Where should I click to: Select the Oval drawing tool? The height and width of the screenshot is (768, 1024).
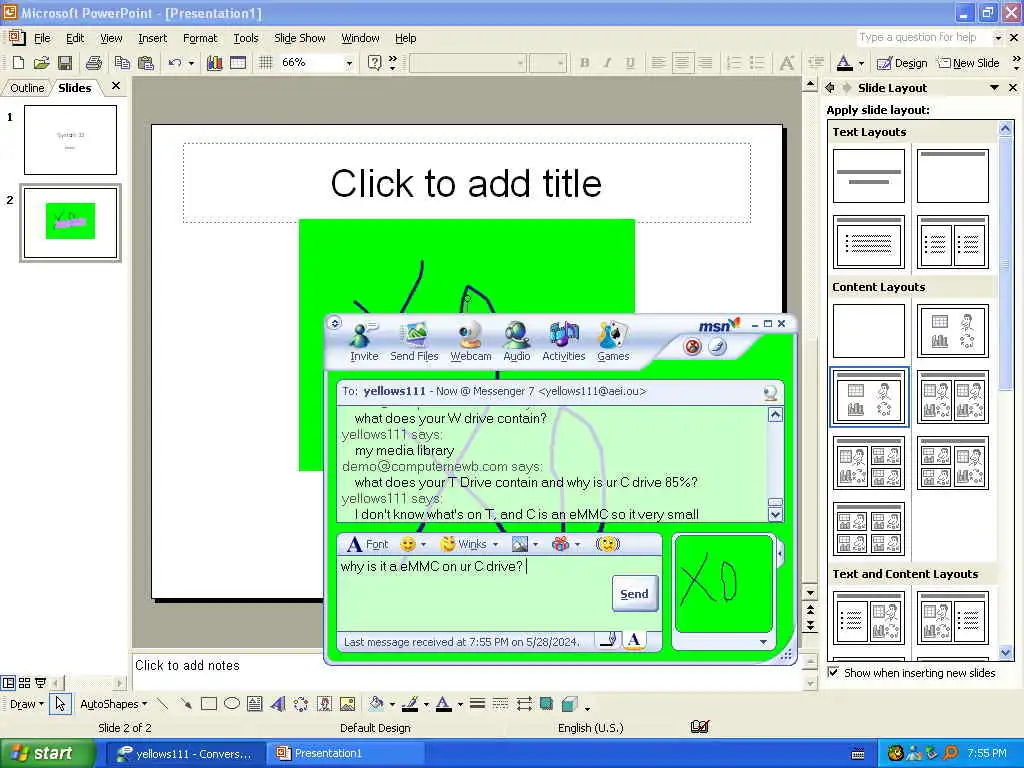click(x=232, y=704)
